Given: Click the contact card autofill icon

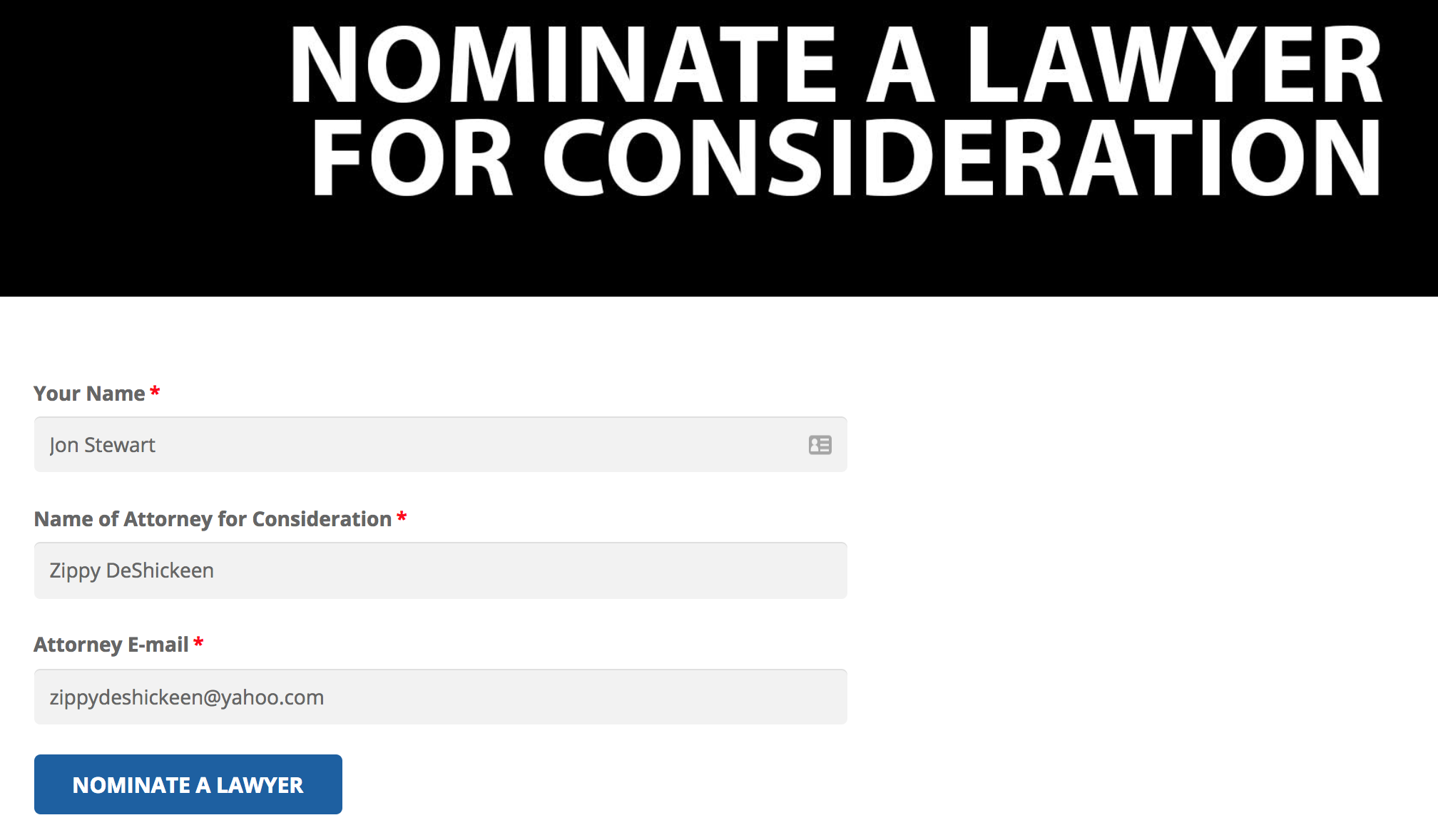Looking at the screenshot, I should pos(820,445).
